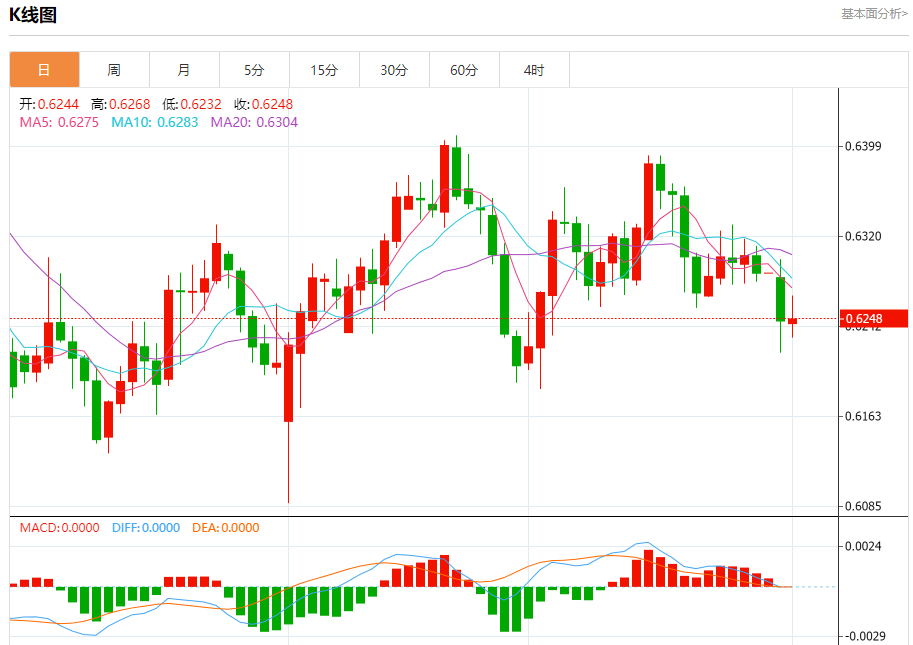Open the 15分 interval tab

click(x=324, y=70)
